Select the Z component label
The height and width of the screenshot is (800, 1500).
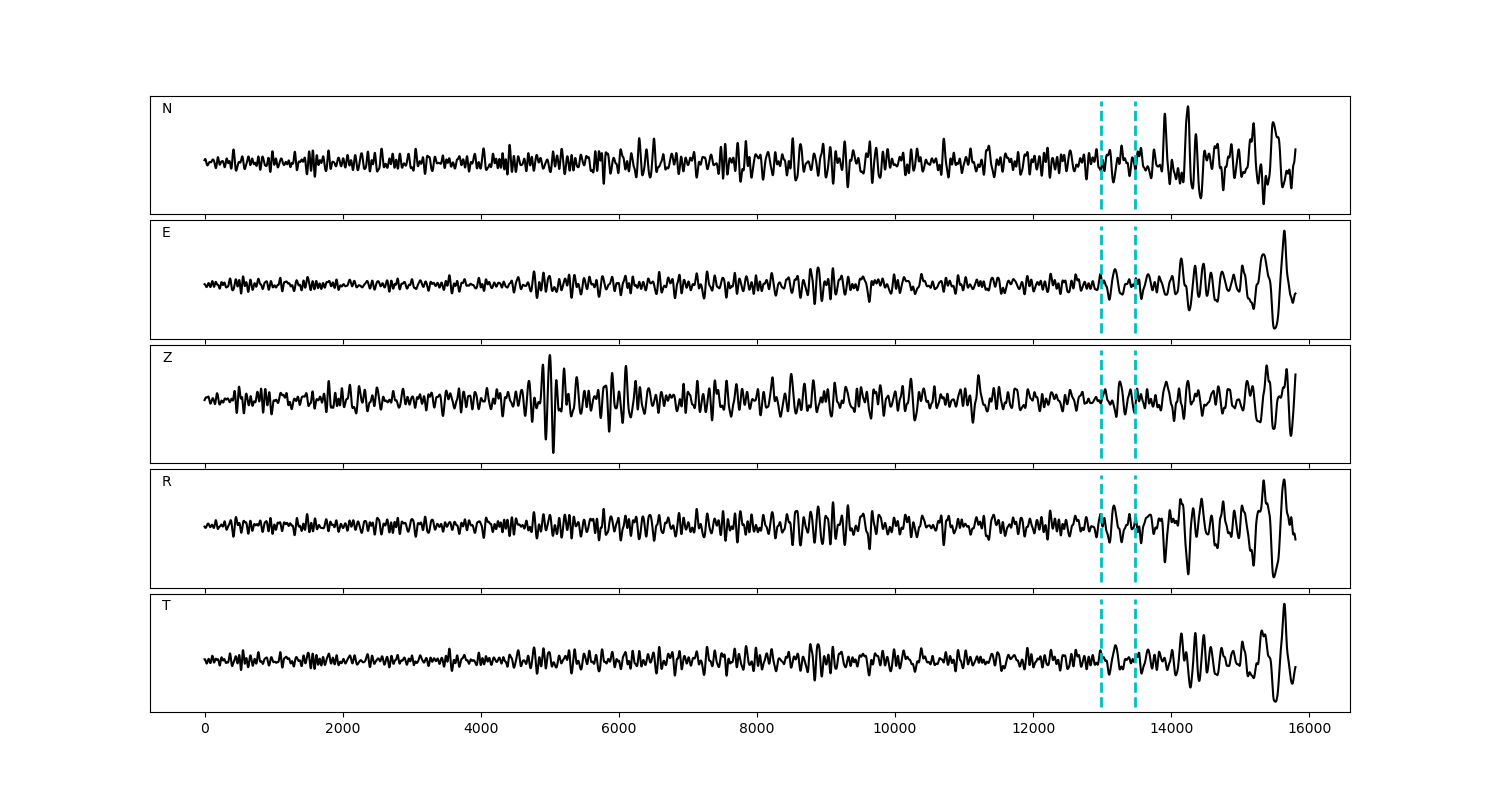(167, 358)
